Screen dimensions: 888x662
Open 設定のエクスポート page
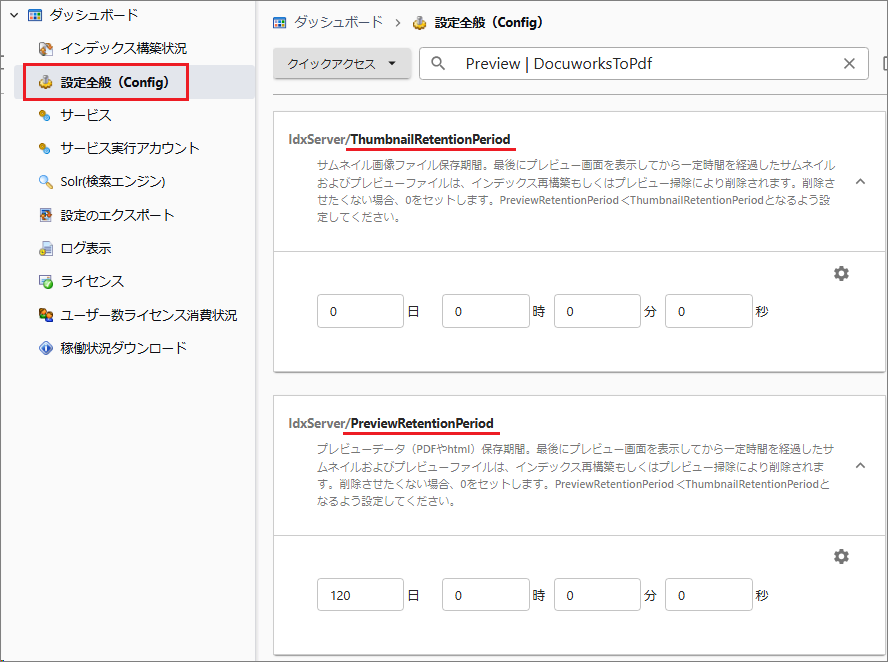(117, 215)
